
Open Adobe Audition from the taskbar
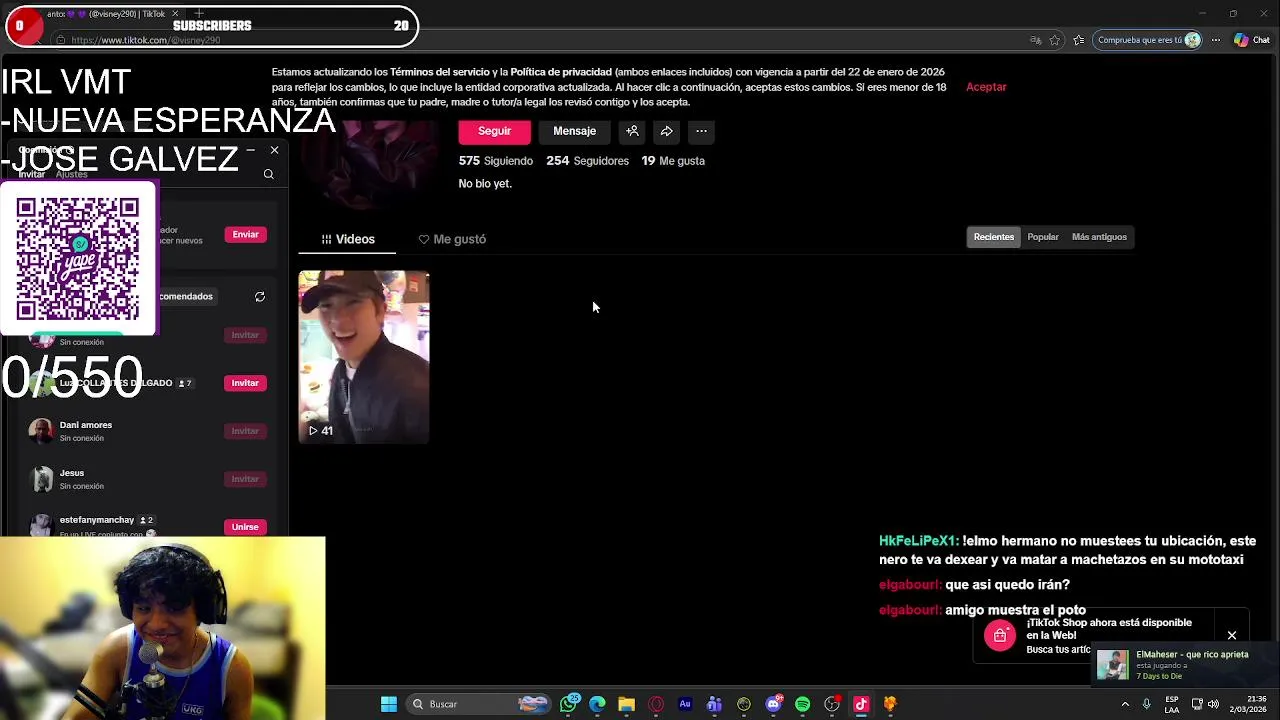pos(685,704)
